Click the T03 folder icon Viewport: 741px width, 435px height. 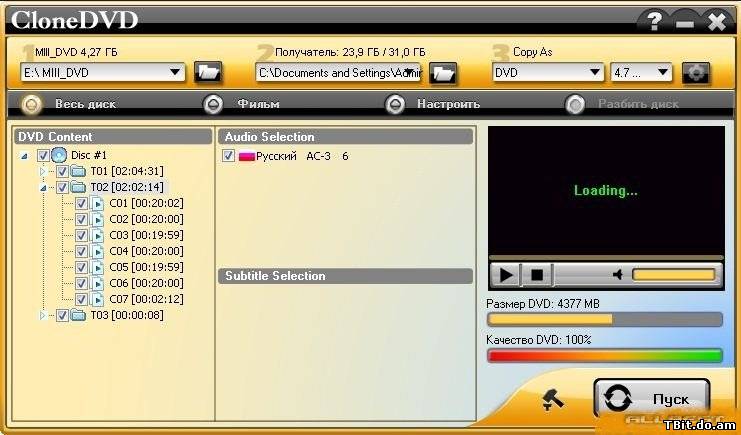point(78,315)
